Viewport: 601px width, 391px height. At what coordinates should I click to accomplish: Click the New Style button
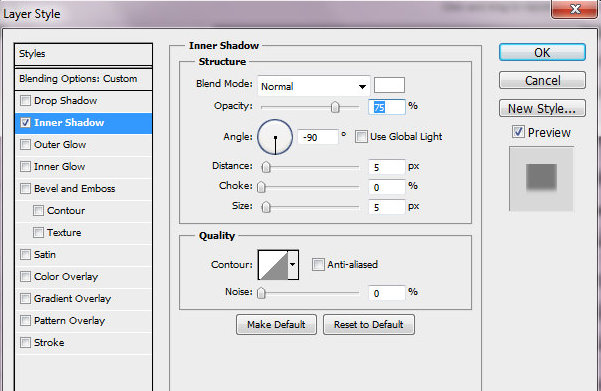[x=542, y=108]
